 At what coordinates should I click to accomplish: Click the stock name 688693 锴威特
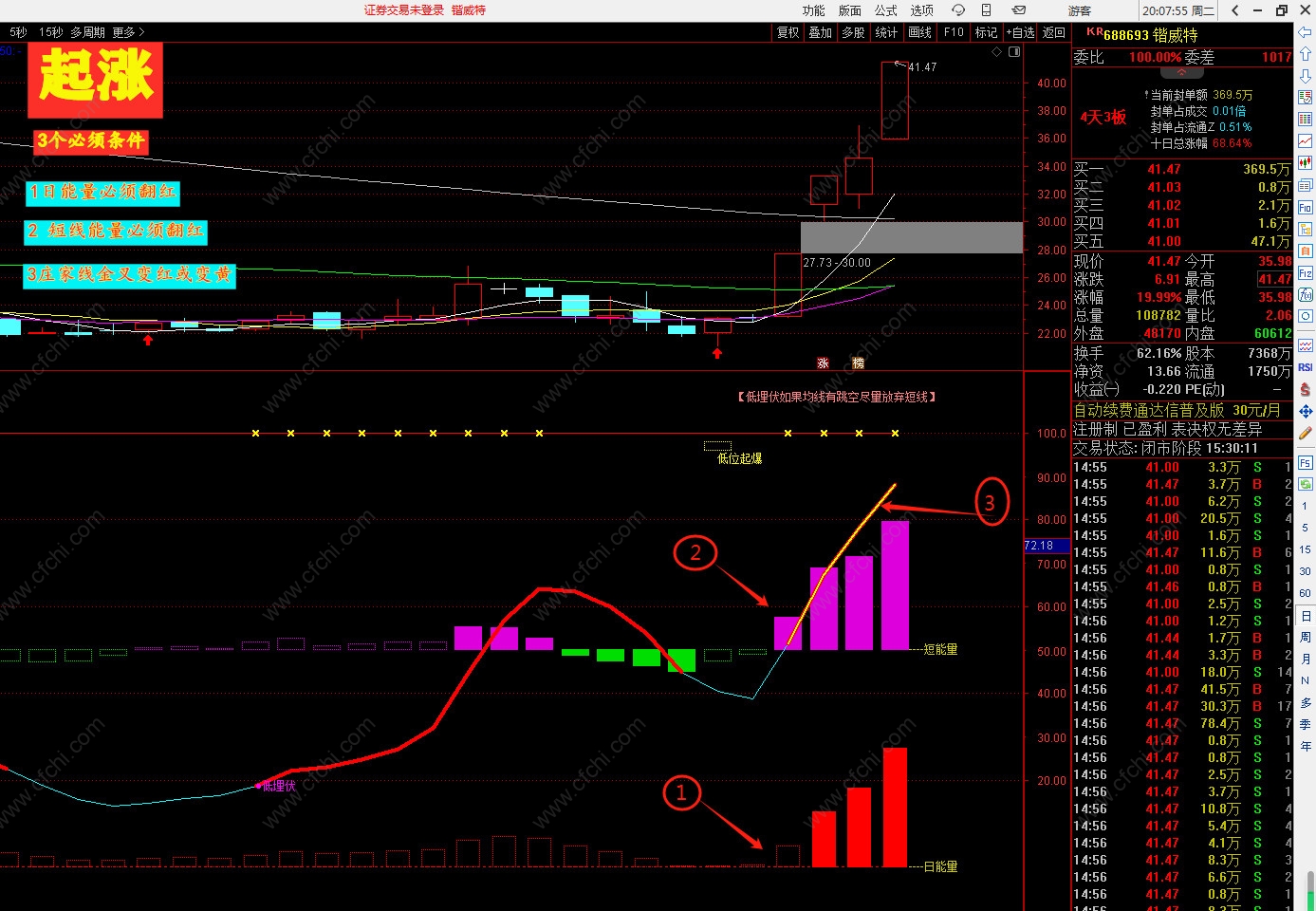[1150, 35]
